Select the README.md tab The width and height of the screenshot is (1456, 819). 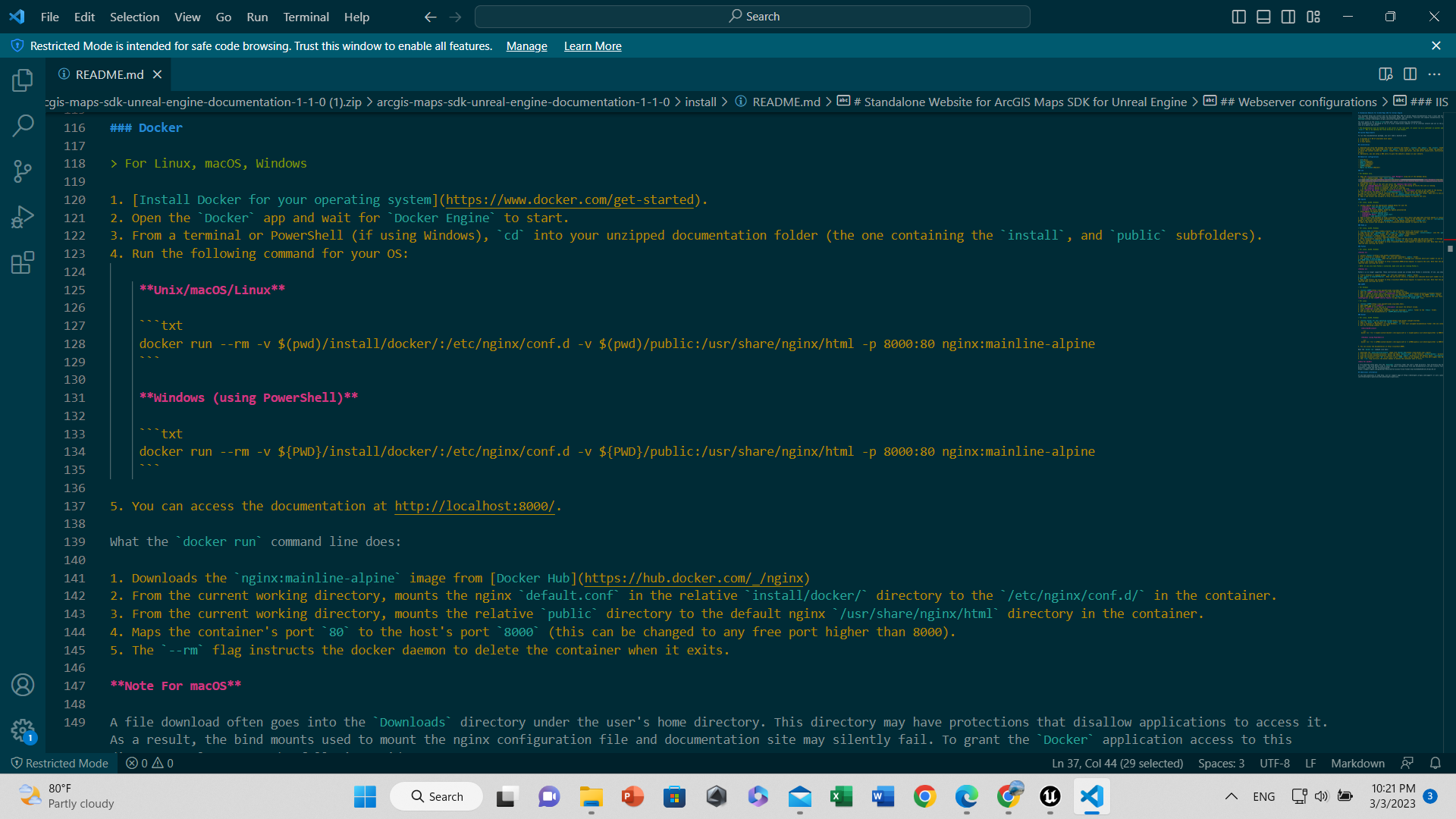coord(110,74)
